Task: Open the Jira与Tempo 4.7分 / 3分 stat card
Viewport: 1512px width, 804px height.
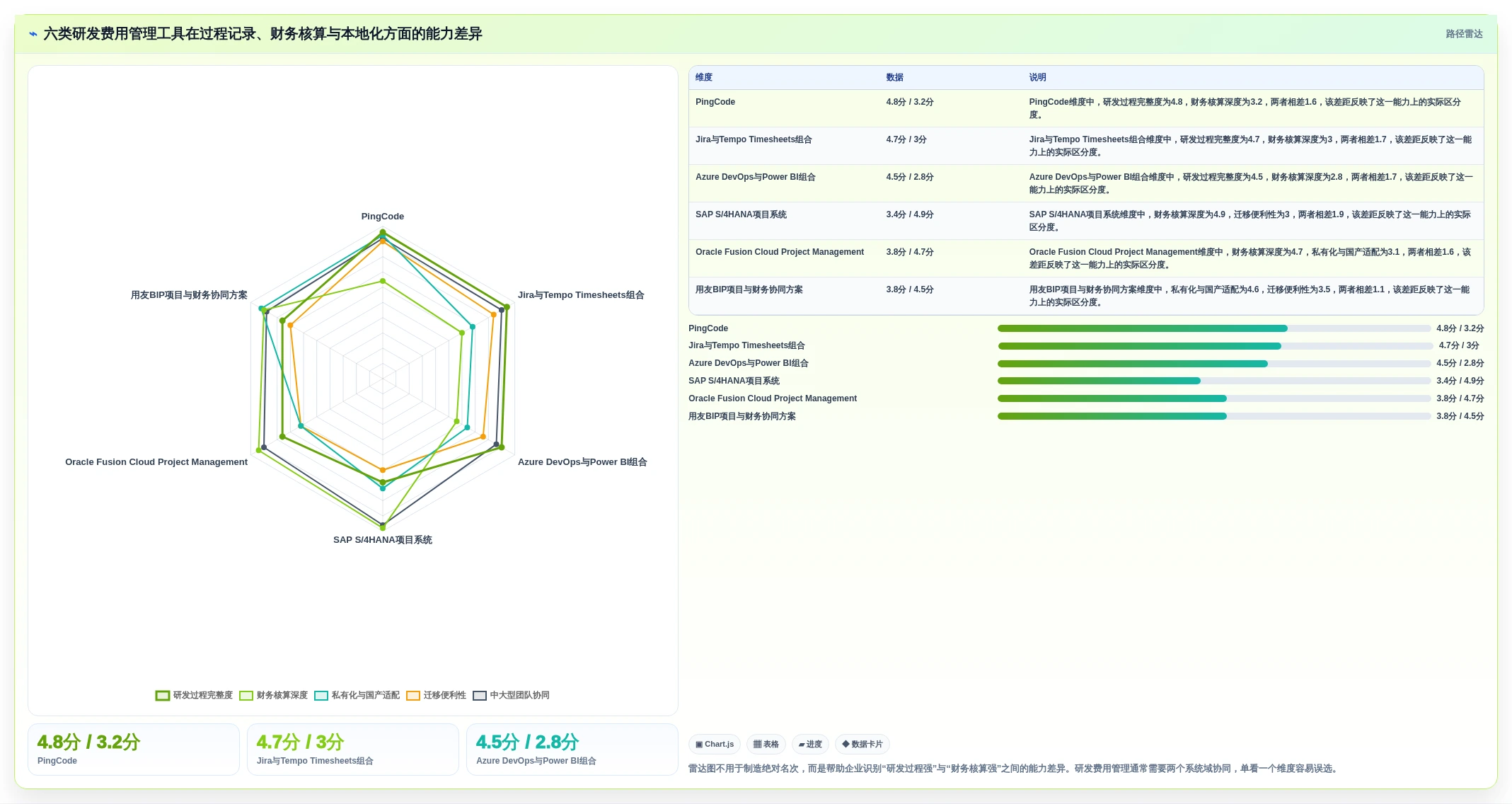Action: click(x=353, y=750)
